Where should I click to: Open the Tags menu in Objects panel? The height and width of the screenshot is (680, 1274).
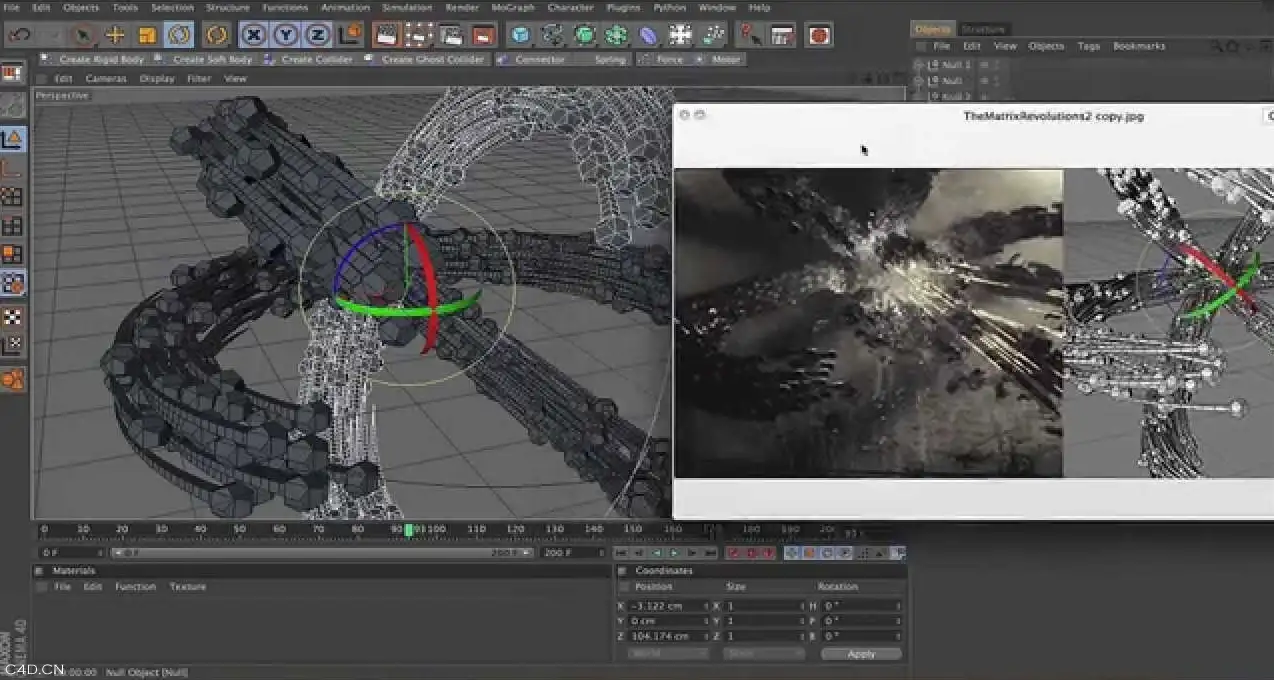click(x=1088, y=46)
